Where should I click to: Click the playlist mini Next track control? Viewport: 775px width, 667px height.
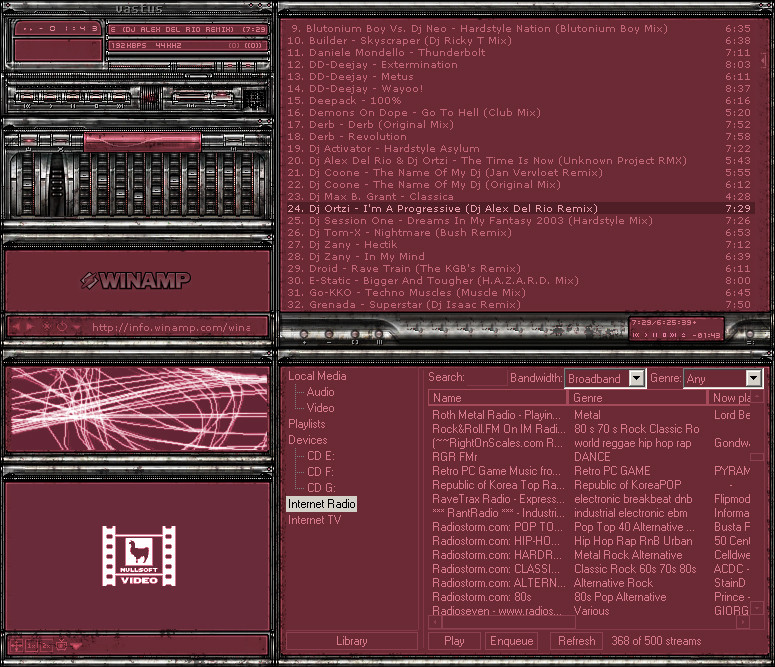click(673, 335)
